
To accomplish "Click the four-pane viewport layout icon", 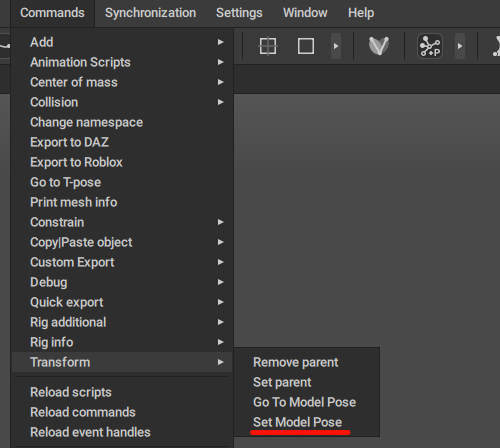I will click(x=268, y=46).
